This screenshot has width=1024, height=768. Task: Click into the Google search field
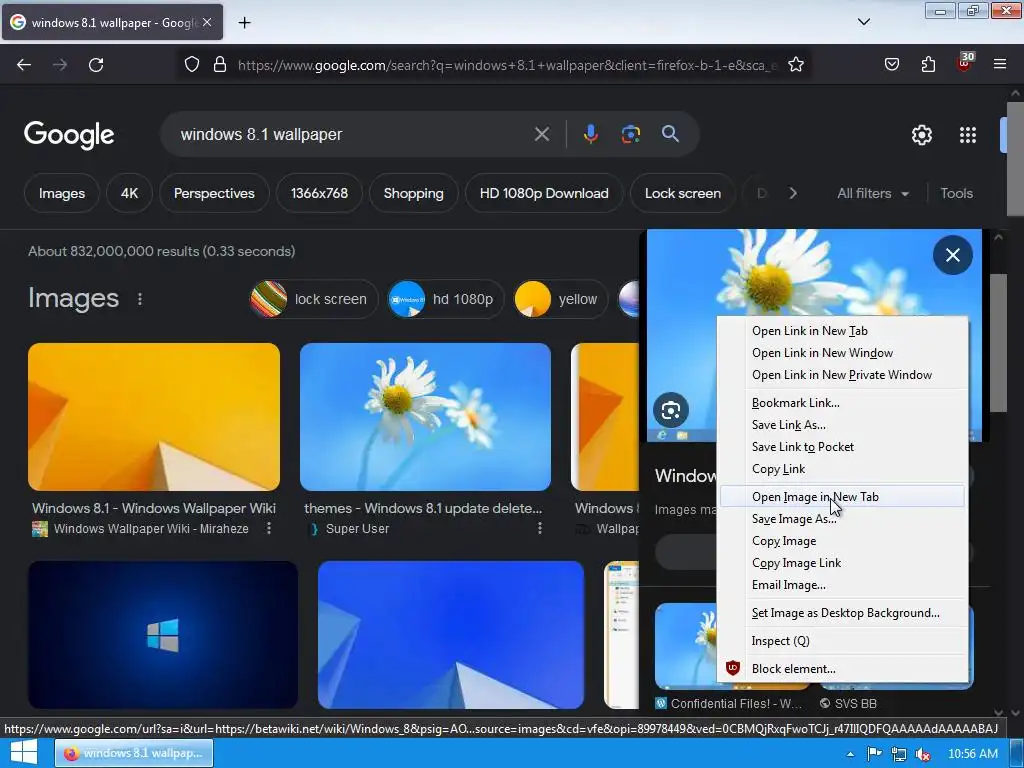pyautogui.click(x=353, y=135)
